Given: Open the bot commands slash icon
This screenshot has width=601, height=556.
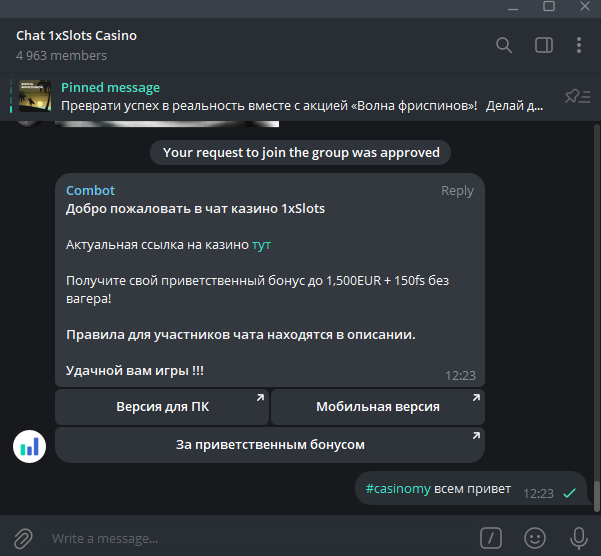Looking at the screenshot, I should [491, 538].
